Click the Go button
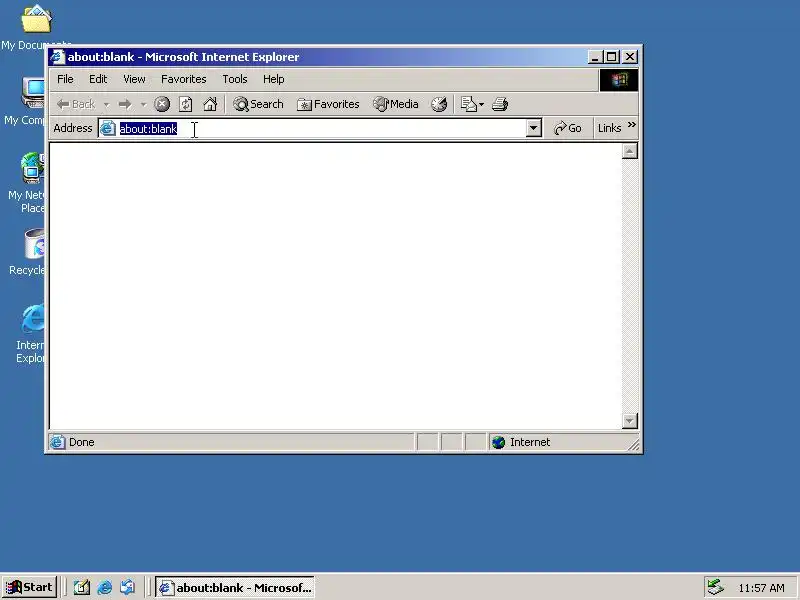Screen dimensions: 800x600 (568, 128)
